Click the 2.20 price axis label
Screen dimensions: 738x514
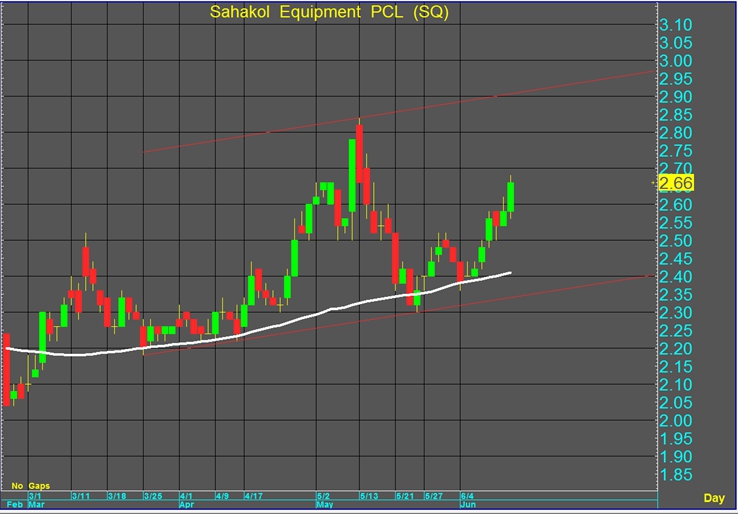676,349
